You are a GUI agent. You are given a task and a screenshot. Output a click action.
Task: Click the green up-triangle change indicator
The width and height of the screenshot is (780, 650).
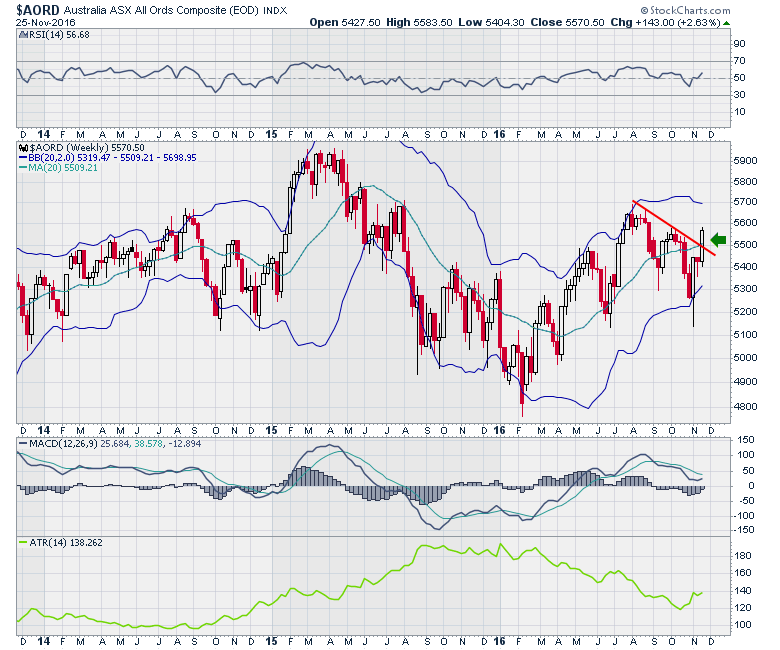726,23
